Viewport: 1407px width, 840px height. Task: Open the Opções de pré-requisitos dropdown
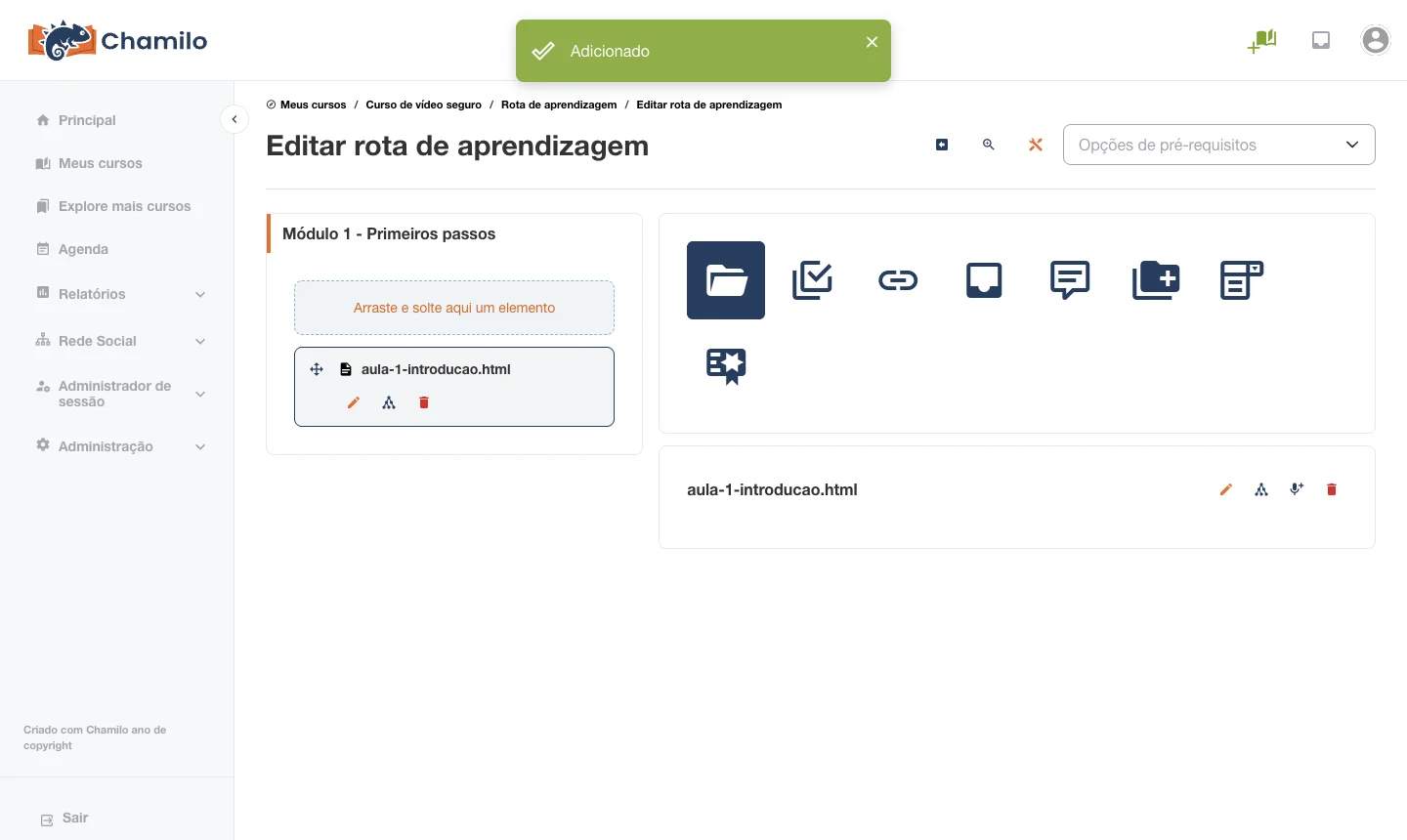pyautogui.click(x=1219, y=145)
